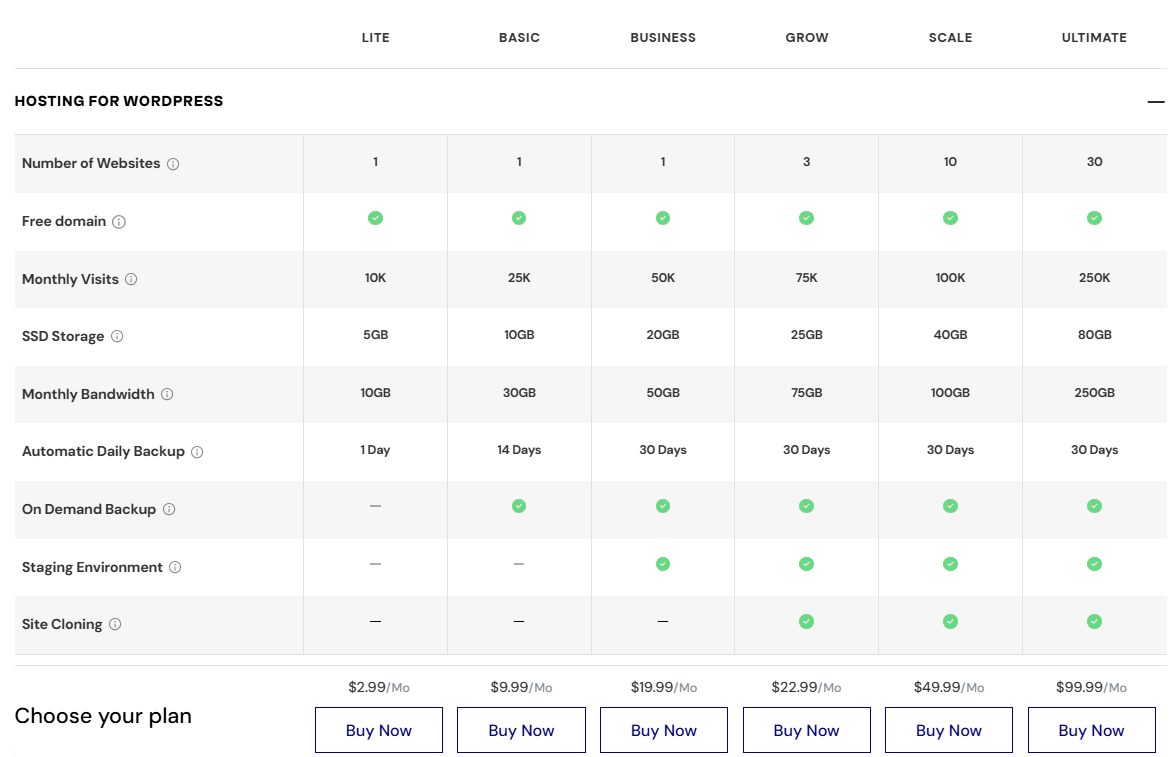Click Buy Now for the Scale plan
Screen dimensions: 1173x757
[949, 730]
